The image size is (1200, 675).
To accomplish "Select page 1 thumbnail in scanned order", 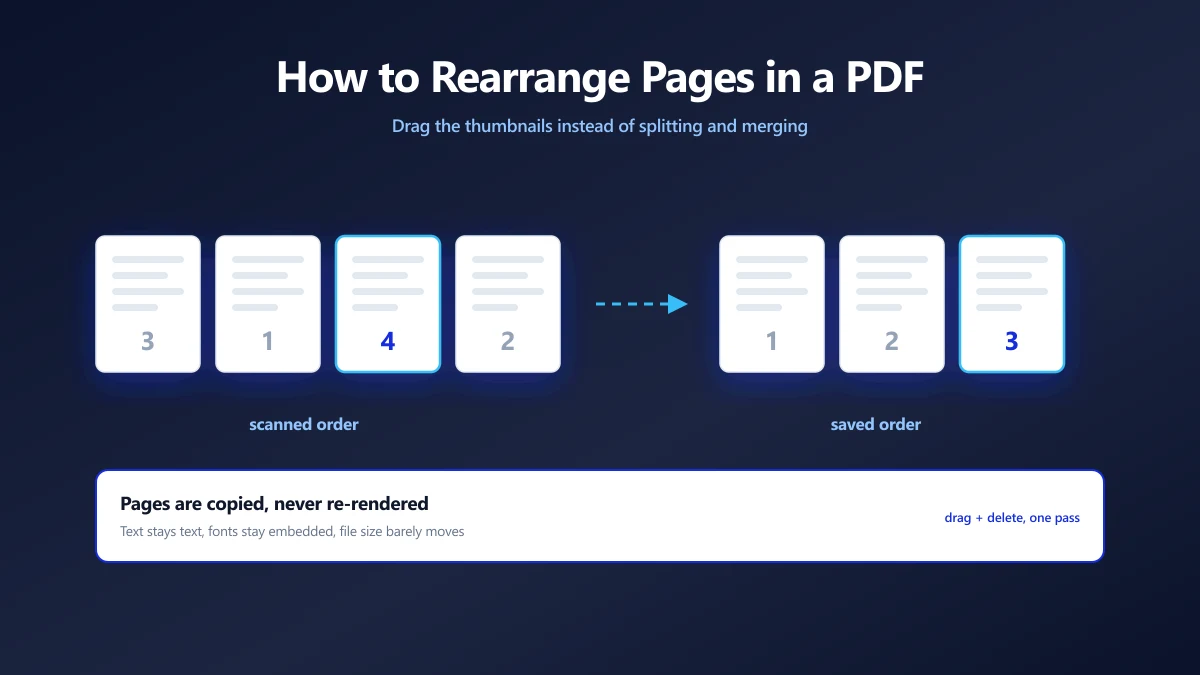I will click(x=268, y=304).
